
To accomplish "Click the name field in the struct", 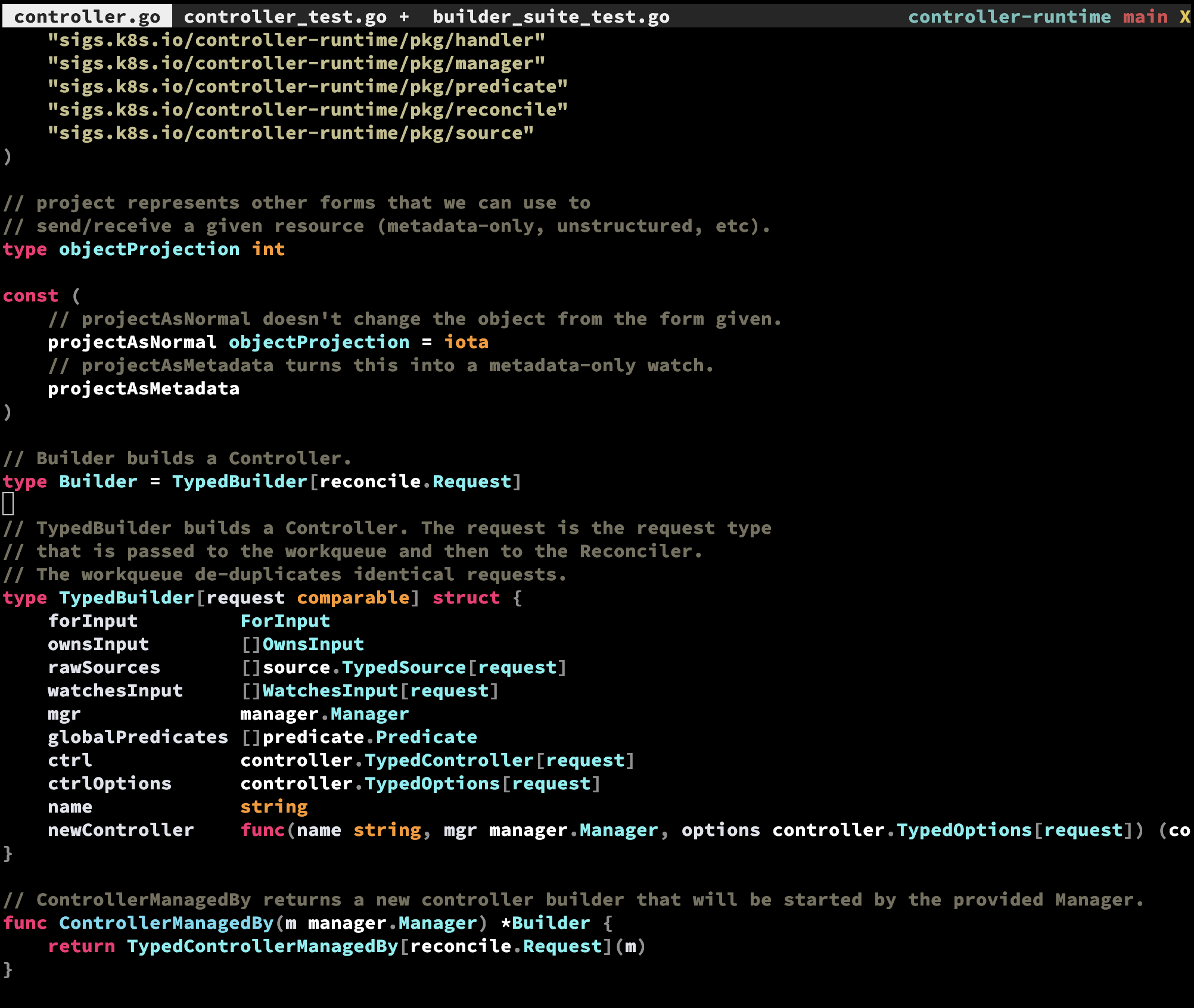I will [x=70, y=807].
